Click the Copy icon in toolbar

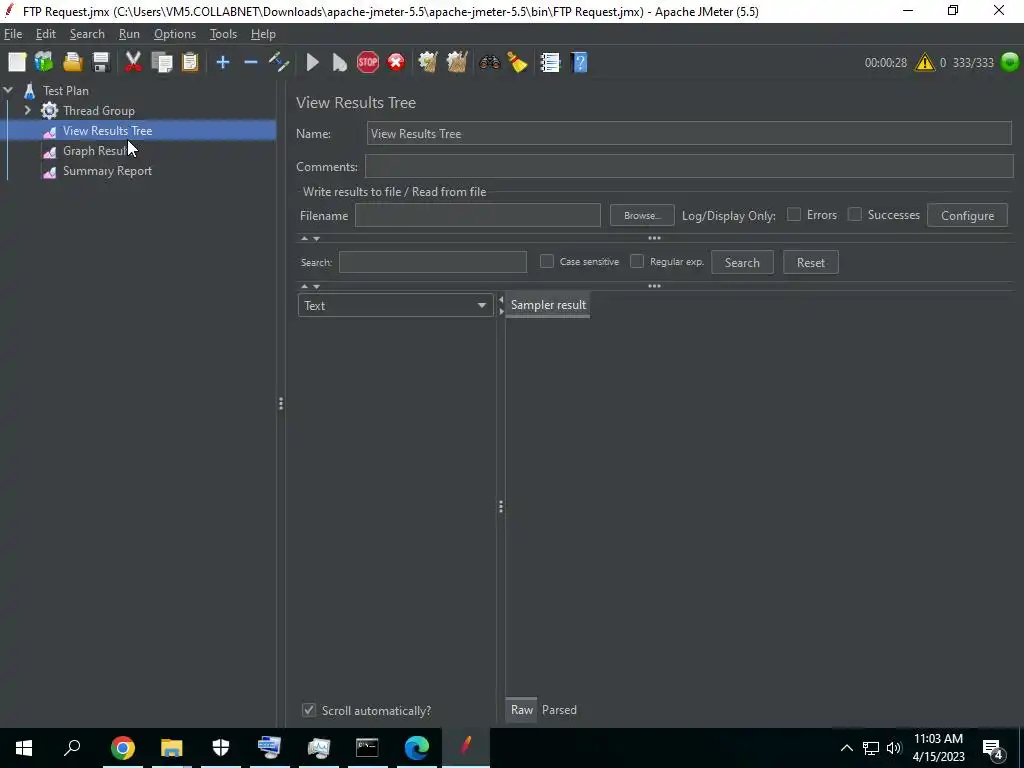coord(161,62)
